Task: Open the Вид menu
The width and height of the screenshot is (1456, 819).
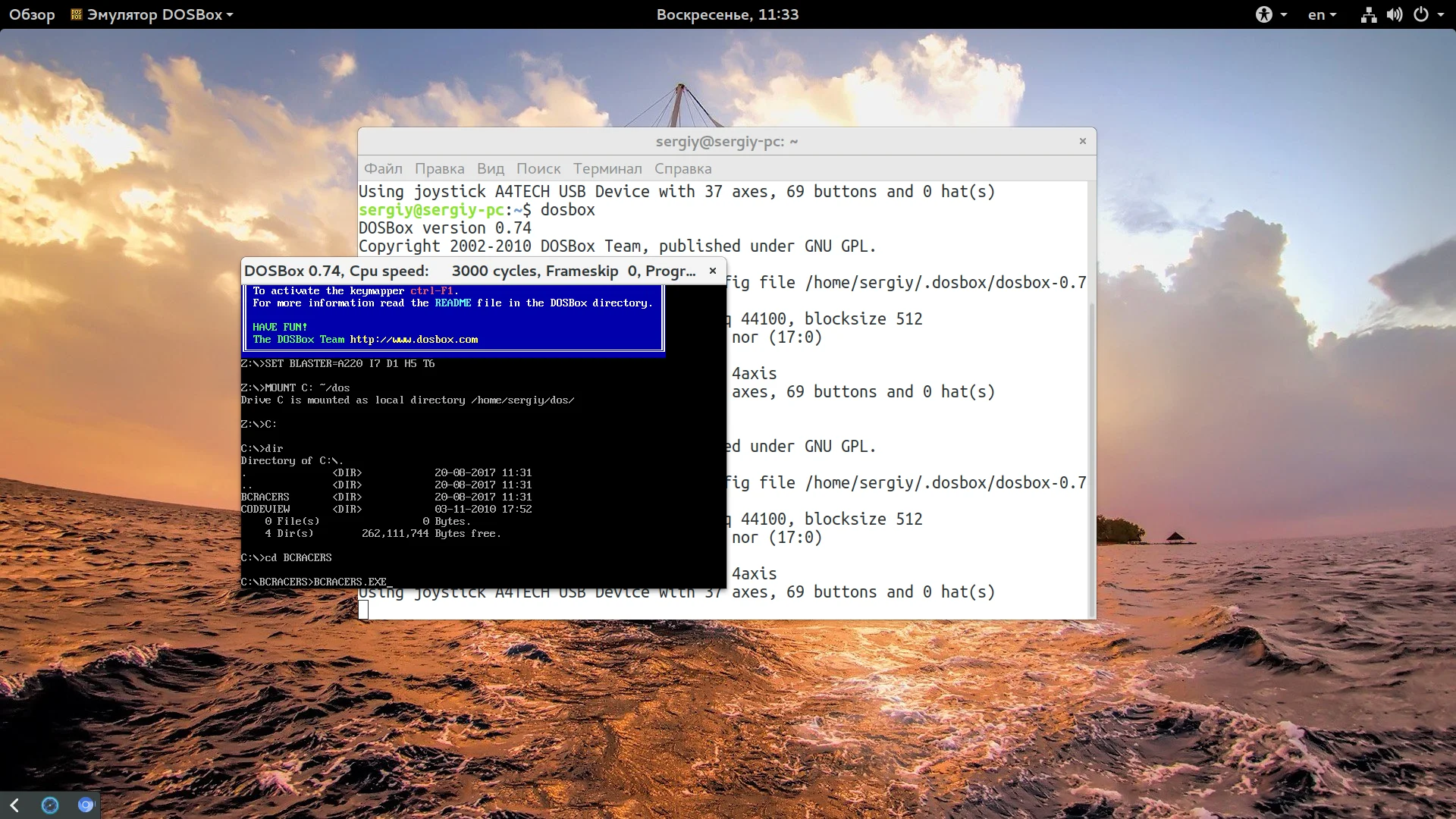Action: [490, 168]
